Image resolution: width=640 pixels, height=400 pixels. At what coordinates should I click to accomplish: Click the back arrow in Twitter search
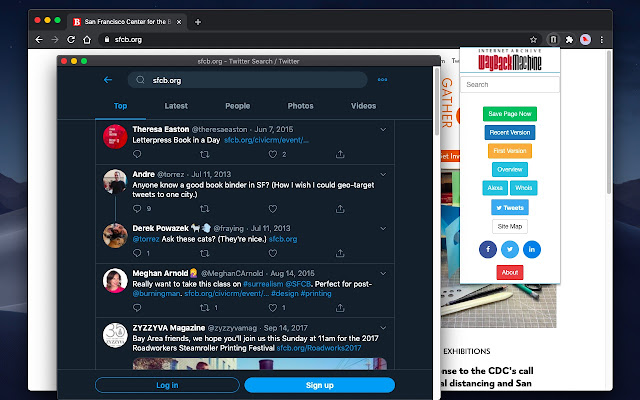click(x=108, y=80)
